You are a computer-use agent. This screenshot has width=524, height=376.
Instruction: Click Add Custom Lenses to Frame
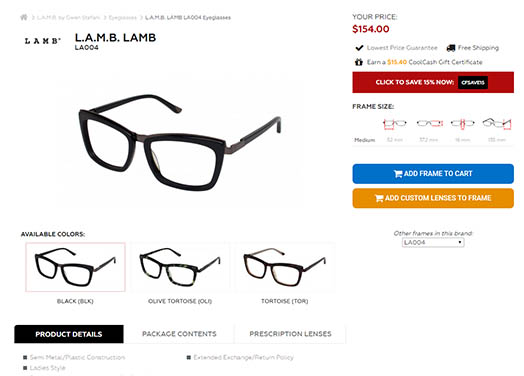[x=433, y=198]
